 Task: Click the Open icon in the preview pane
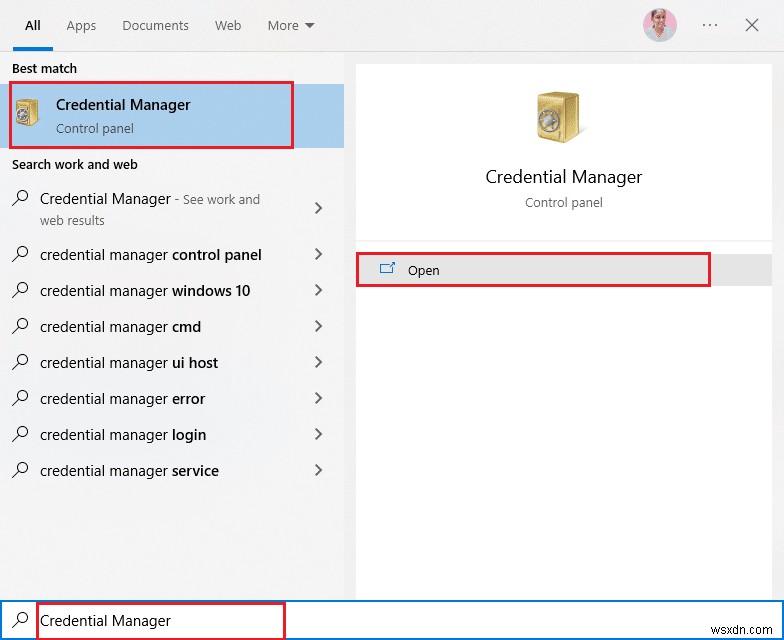[388, 269]
